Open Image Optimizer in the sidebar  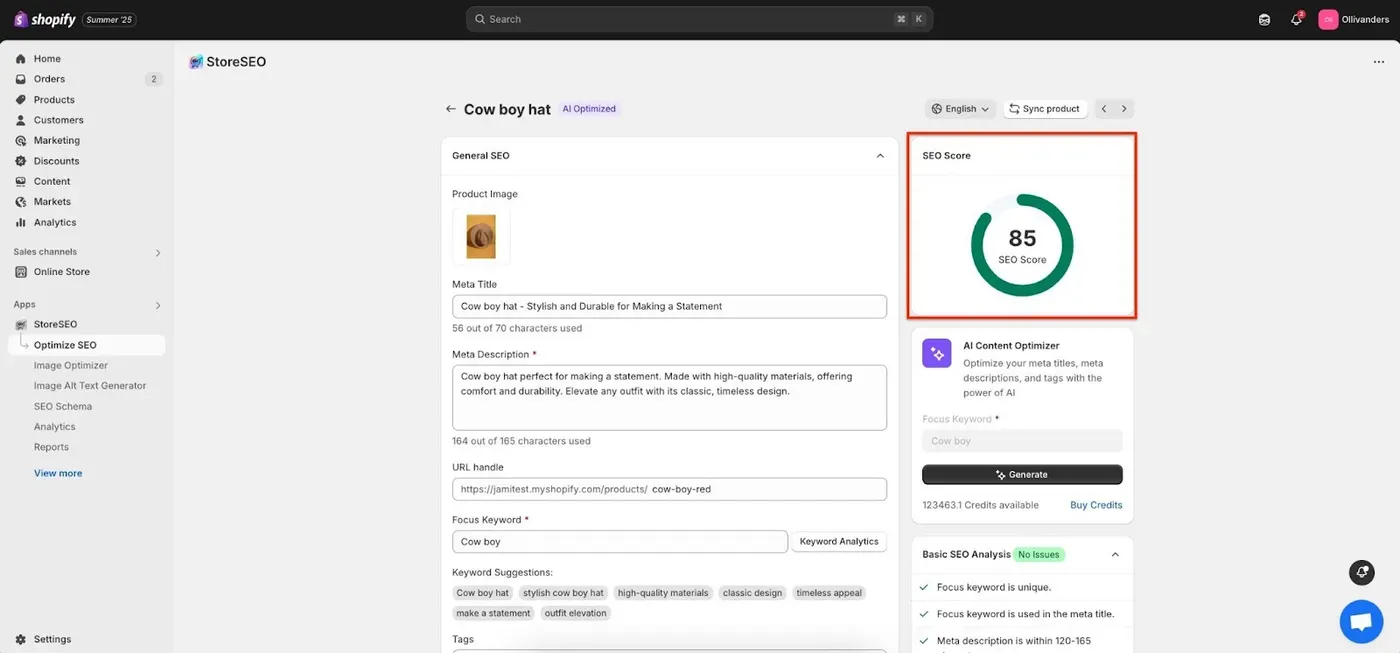(x=71, y=365)
